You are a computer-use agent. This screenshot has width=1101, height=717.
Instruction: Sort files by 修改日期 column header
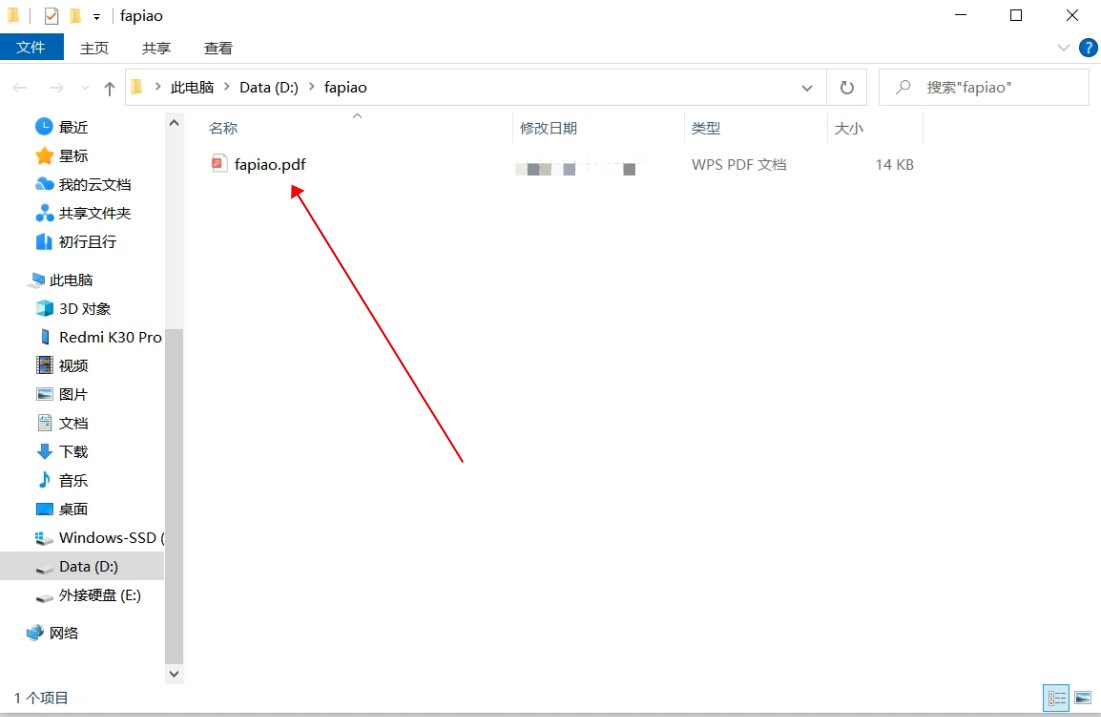[x=548, y=128]
